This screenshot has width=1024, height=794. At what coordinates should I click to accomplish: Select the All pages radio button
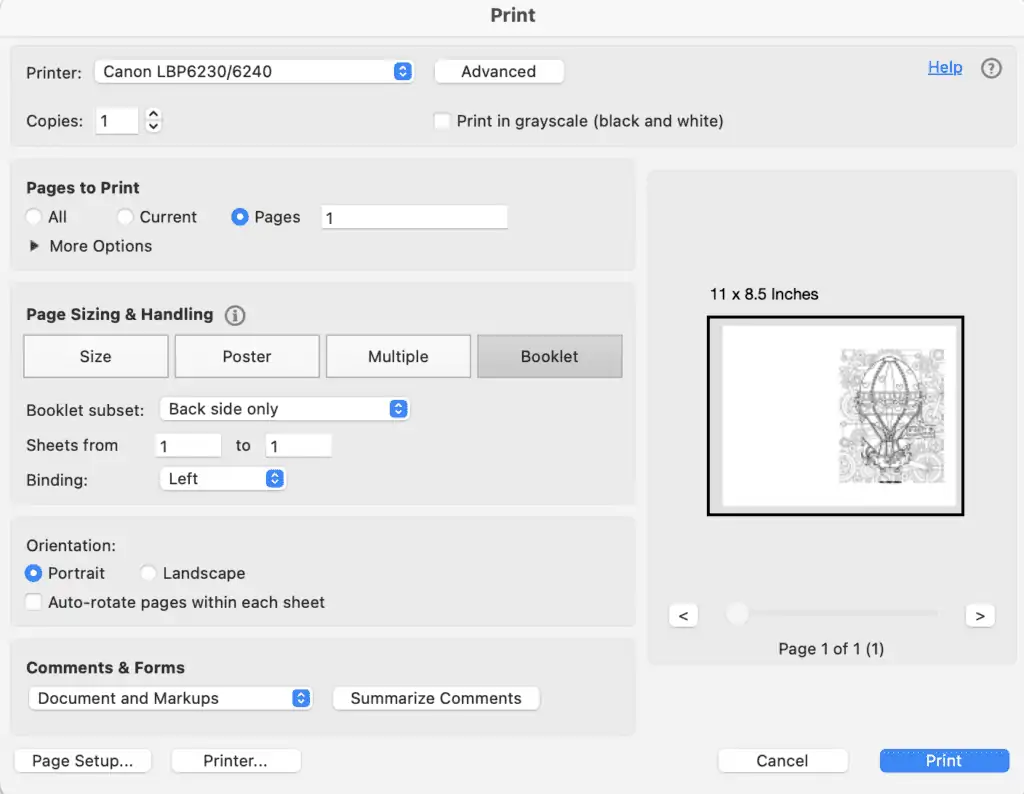[33, 217]
